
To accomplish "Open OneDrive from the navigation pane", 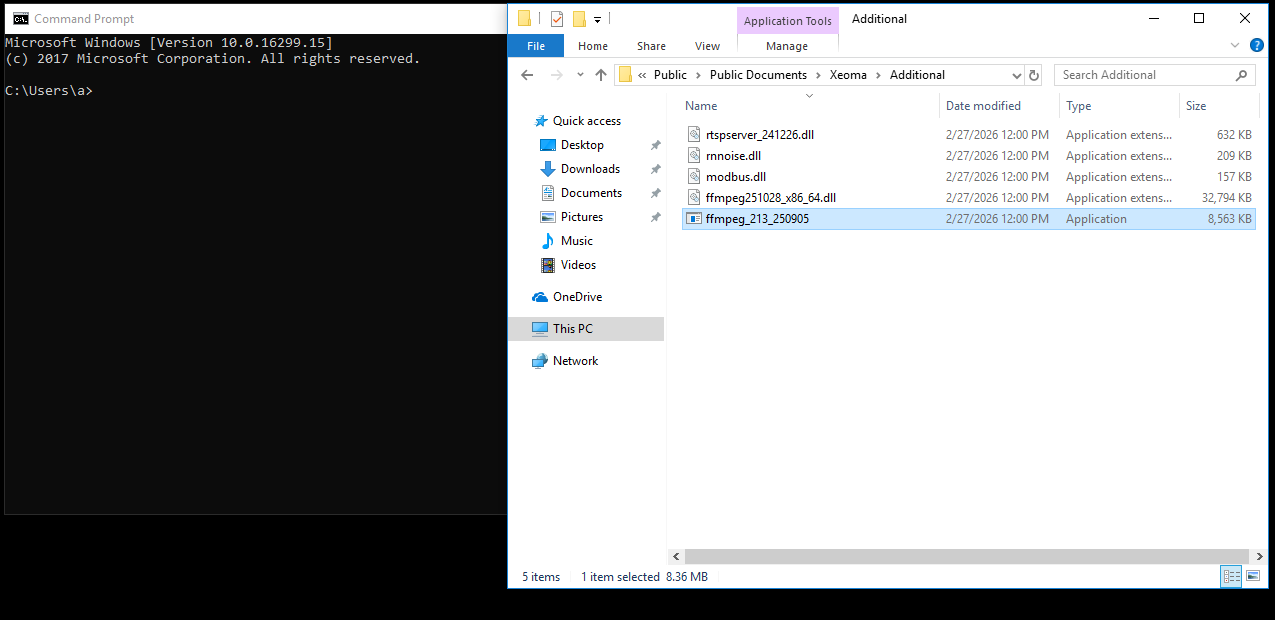I will [577, 296].
